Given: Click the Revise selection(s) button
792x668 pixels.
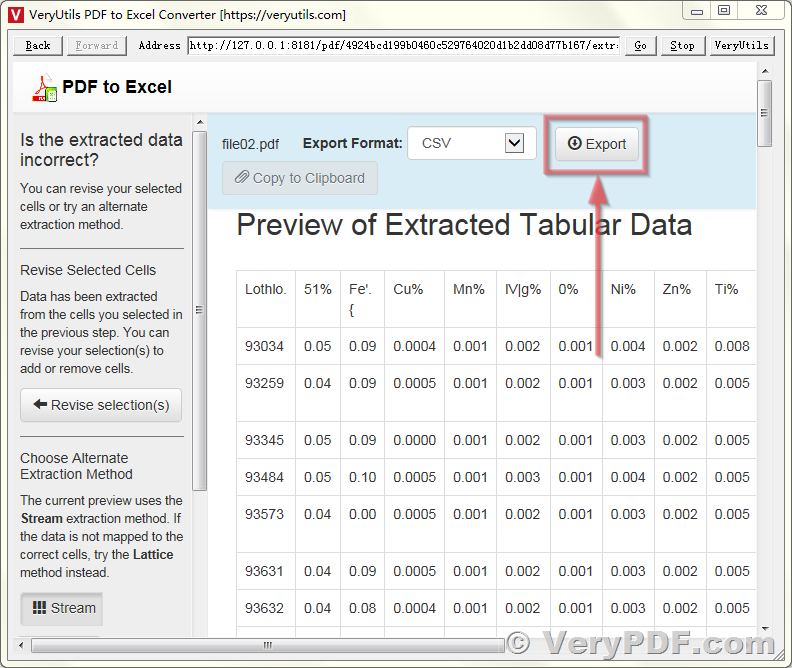Looking at the screenshot, I should tap(101, 405).
